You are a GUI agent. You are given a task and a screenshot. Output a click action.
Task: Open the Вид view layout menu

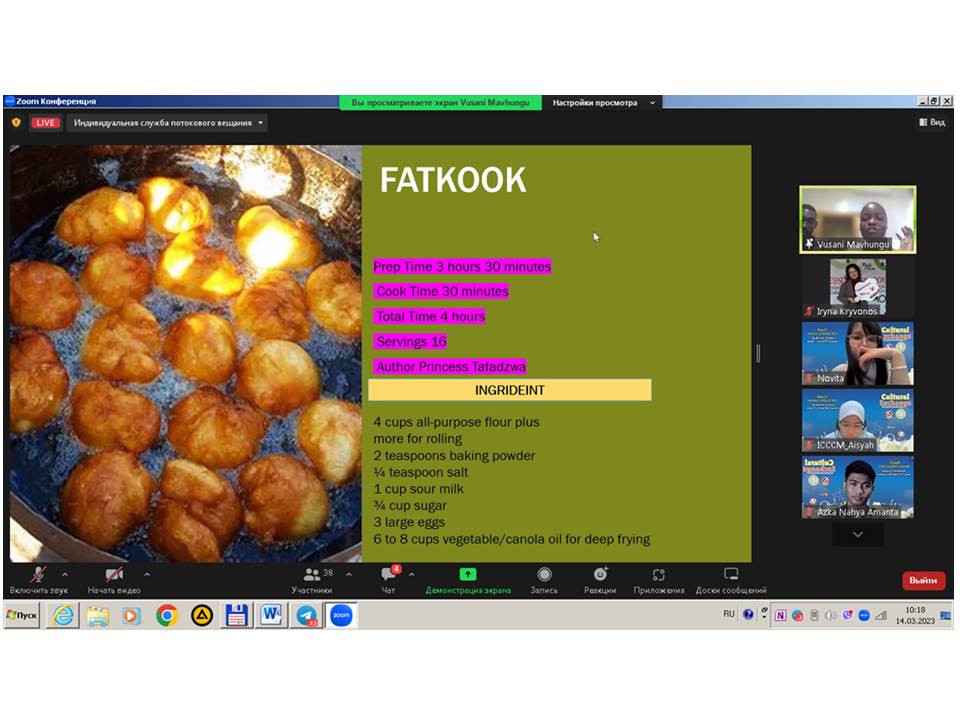(932, 122)
